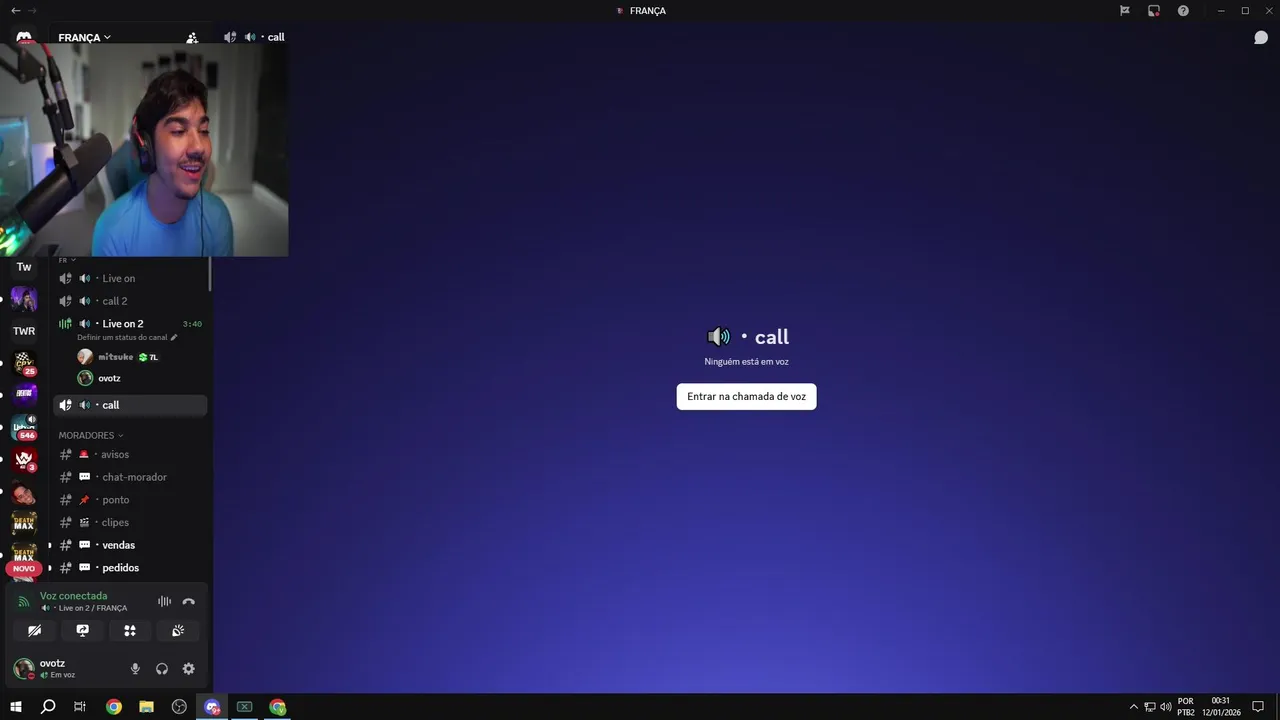Open Windows taskbar search
Viewport: 1280px width, 720px height.
[x=48, y=707]
